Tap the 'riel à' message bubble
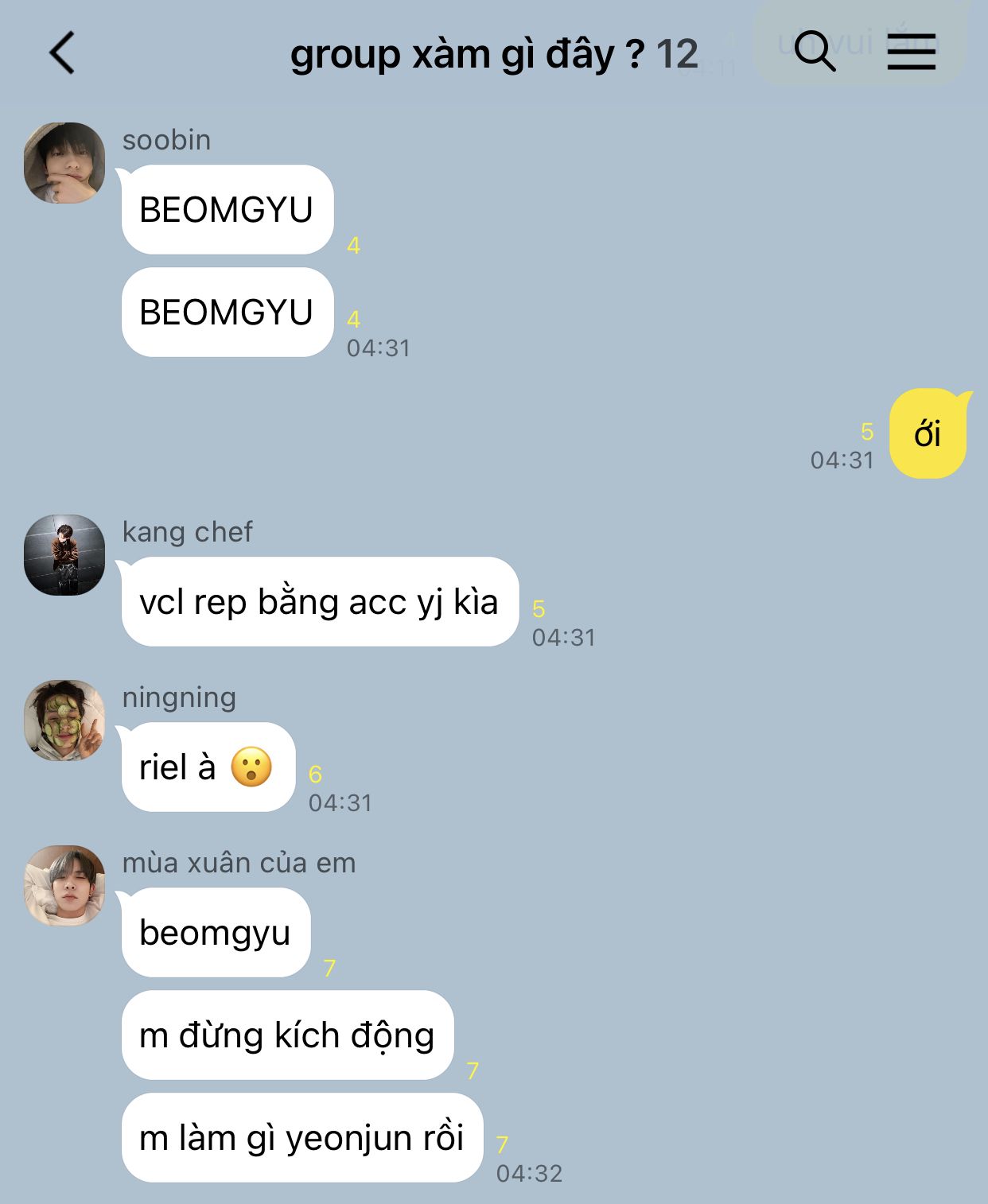Screen dimensions: 988x1204 tap(208, 767)
